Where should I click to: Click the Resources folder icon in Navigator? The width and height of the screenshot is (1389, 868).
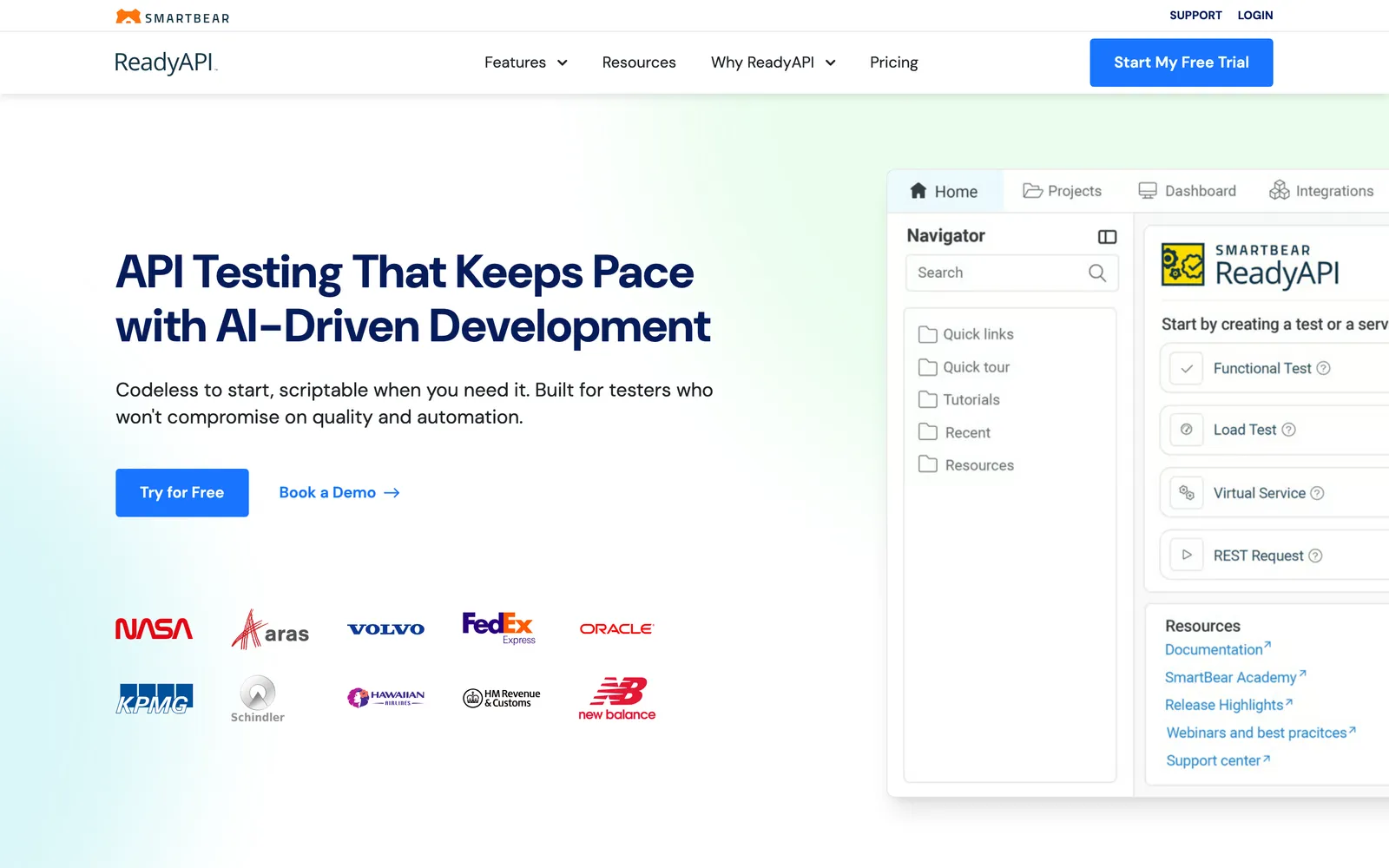[928, 464]
